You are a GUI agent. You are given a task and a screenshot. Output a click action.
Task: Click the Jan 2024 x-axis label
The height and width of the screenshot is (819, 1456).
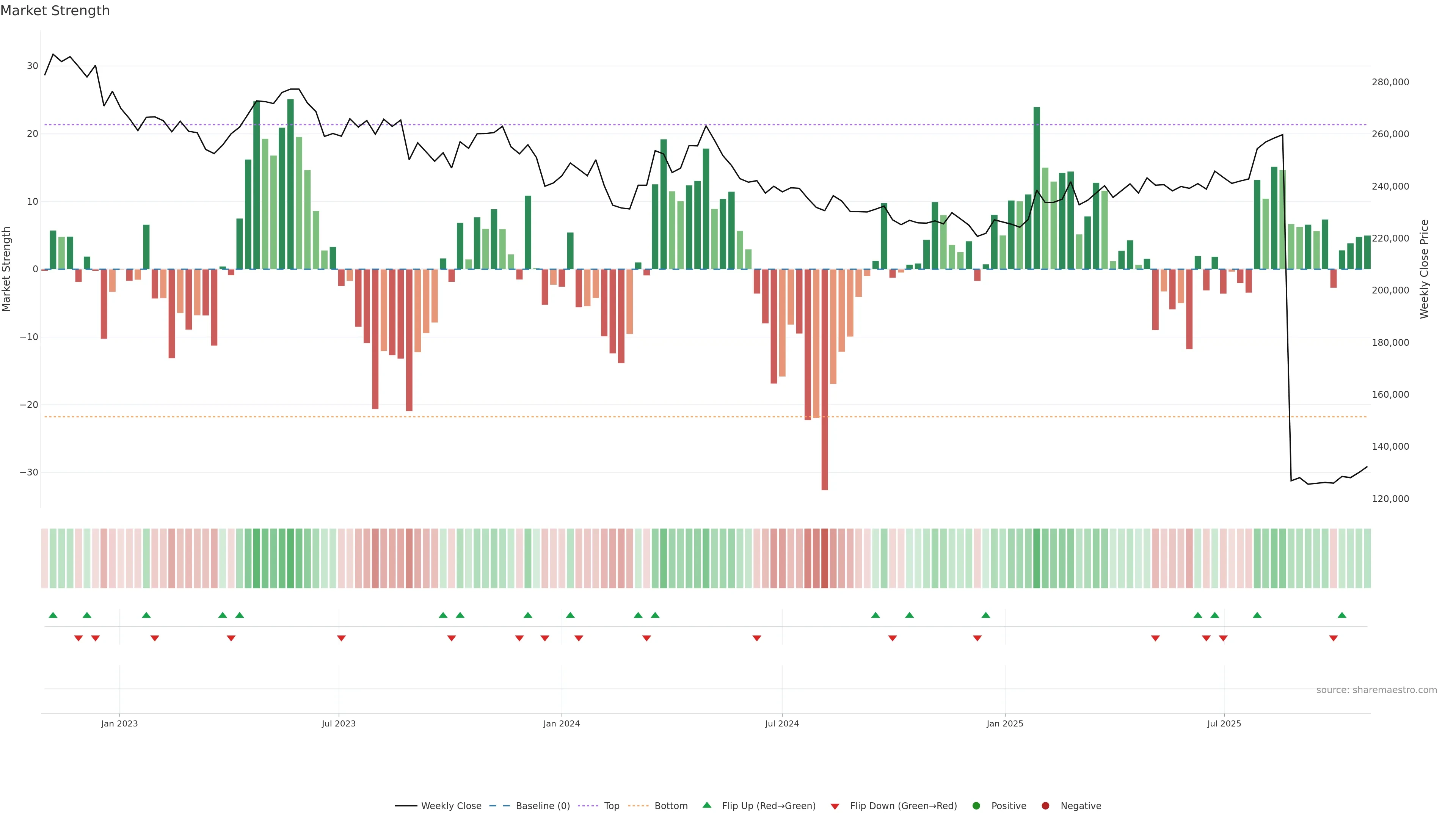(x=561, y=723)
